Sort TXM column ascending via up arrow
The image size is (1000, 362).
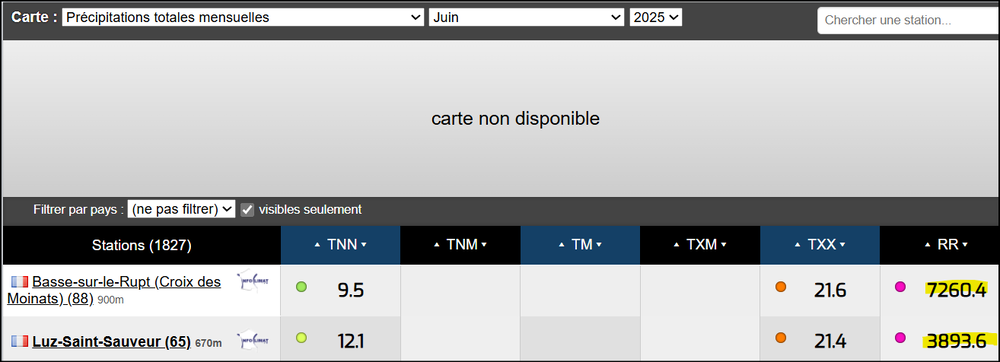tap(677, 245)
